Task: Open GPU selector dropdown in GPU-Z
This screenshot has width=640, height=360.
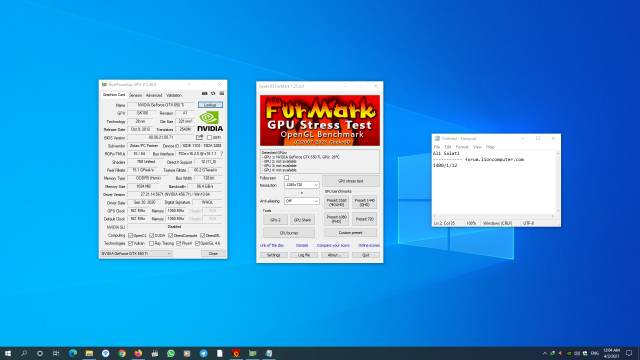Action: (136, 253)
